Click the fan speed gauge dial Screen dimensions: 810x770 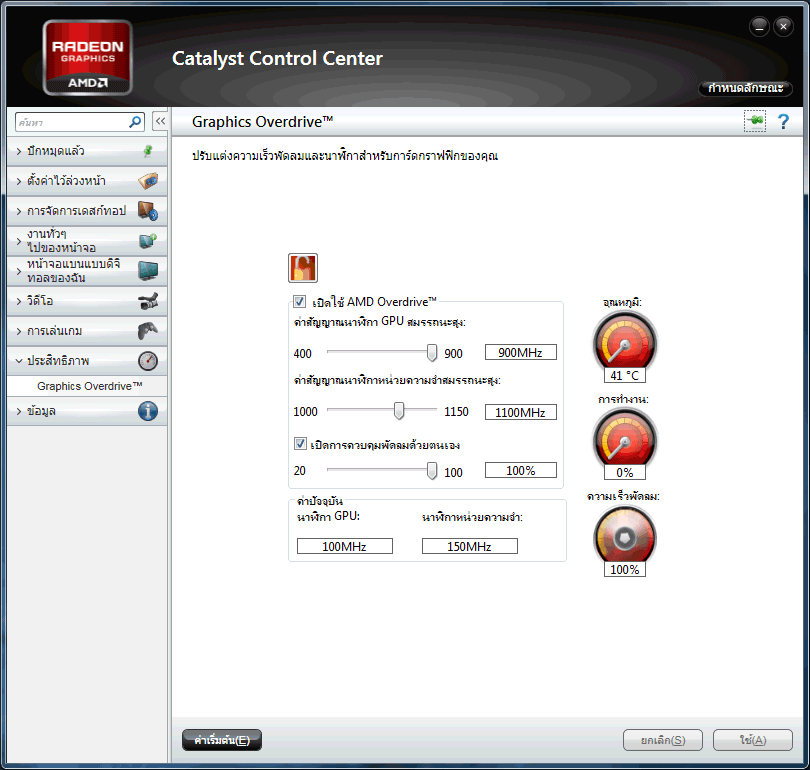pyautogui.click(x=625, y=535)
